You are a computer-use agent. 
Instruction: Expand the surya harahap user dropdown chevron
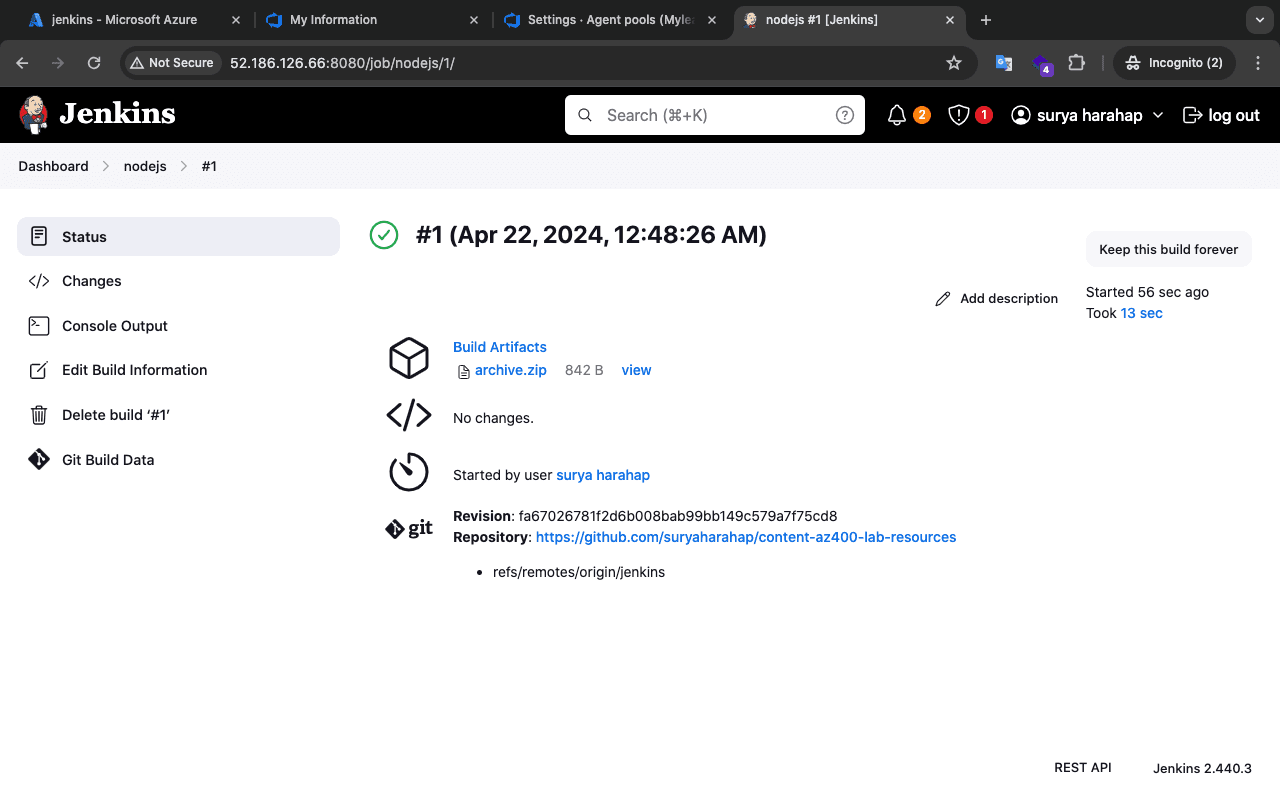1158,115
